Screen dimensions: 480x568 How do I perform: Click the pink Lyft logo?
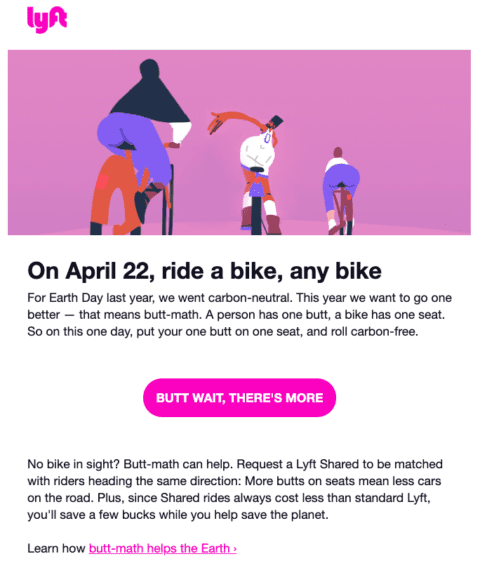coord(47,20)
